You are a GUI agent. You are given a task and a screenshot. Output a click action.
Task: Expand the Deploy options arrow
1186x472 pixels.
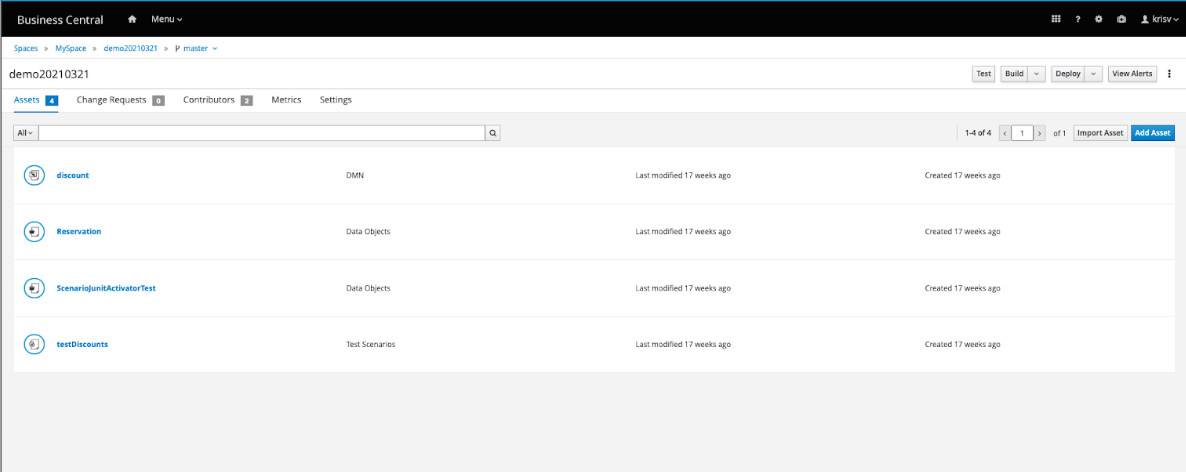click(x=1094, y=74)
